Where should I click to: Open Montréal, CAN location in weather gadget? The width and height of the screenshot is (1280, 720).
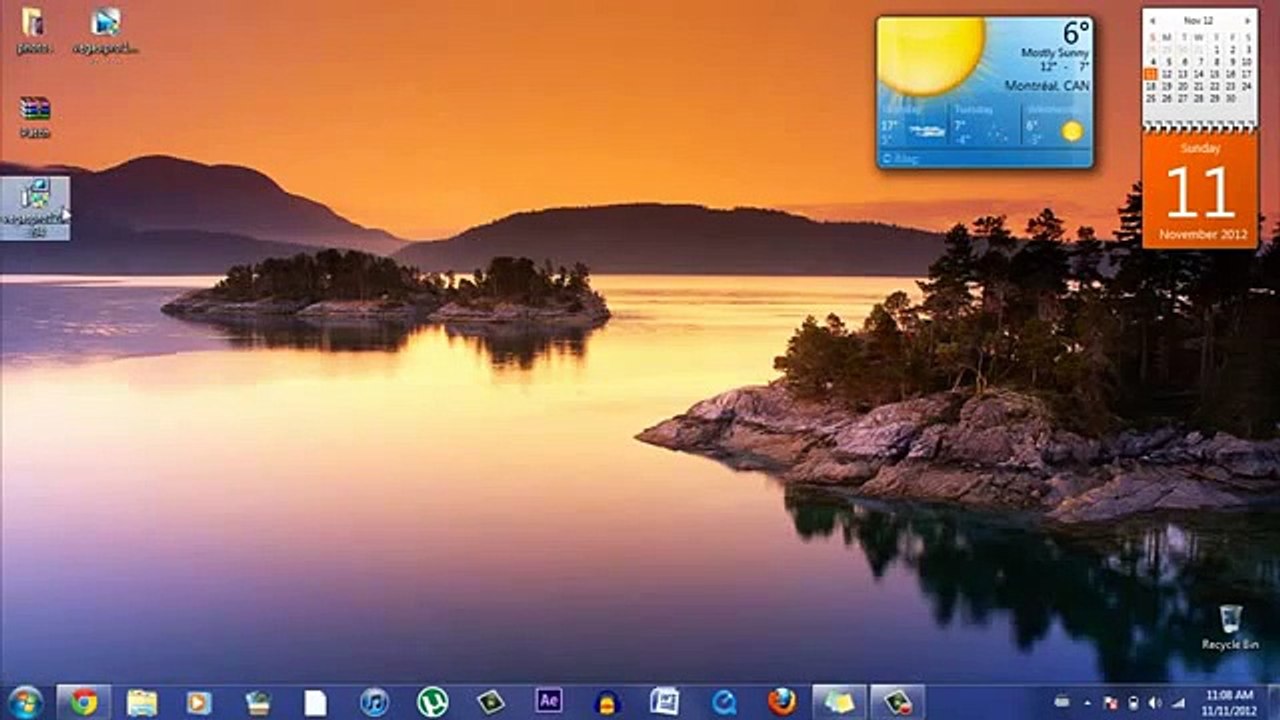[1046, 86]
